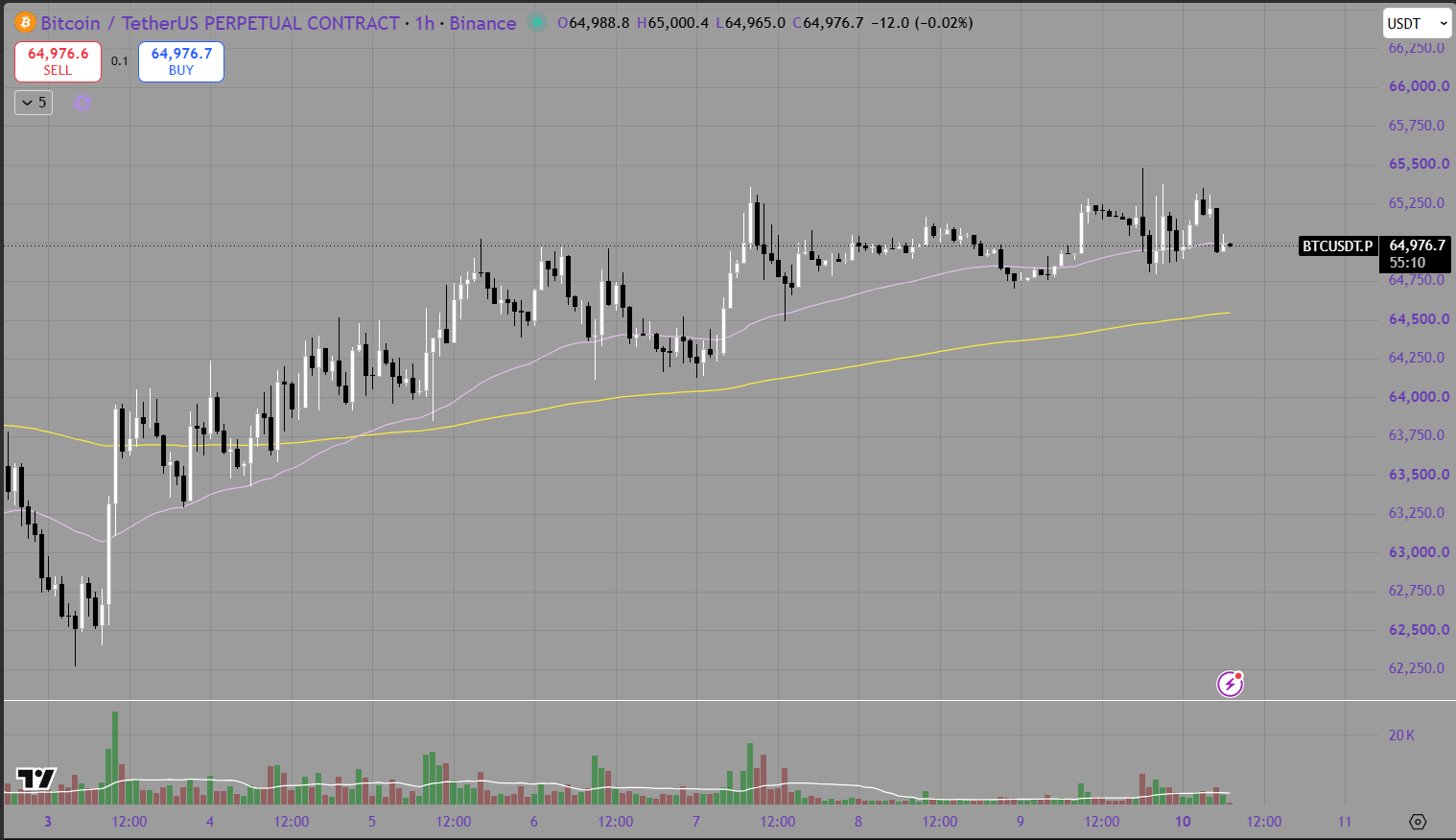Open the USDT currency dropdown

click(1417, 23)
